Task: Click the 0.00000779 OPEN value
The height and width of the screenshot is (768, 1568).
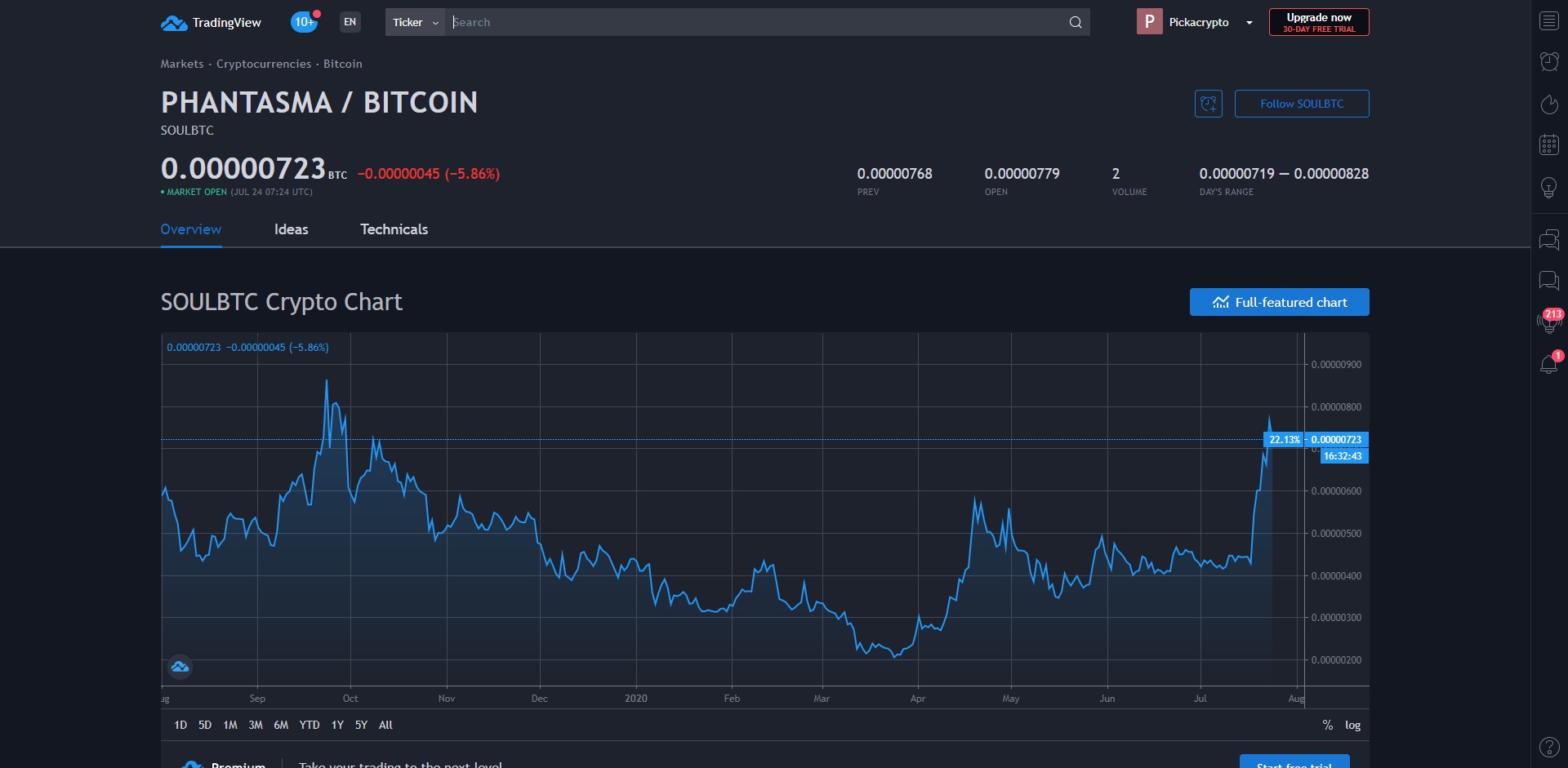Action: tap(1022, 174)
